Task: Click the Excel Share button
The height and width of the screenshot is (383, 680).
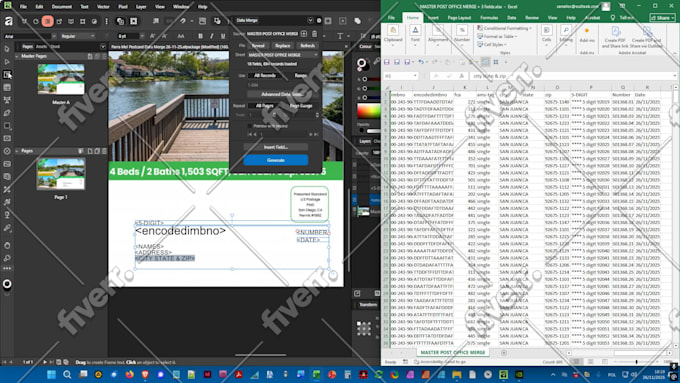Action: click(662, 18)
